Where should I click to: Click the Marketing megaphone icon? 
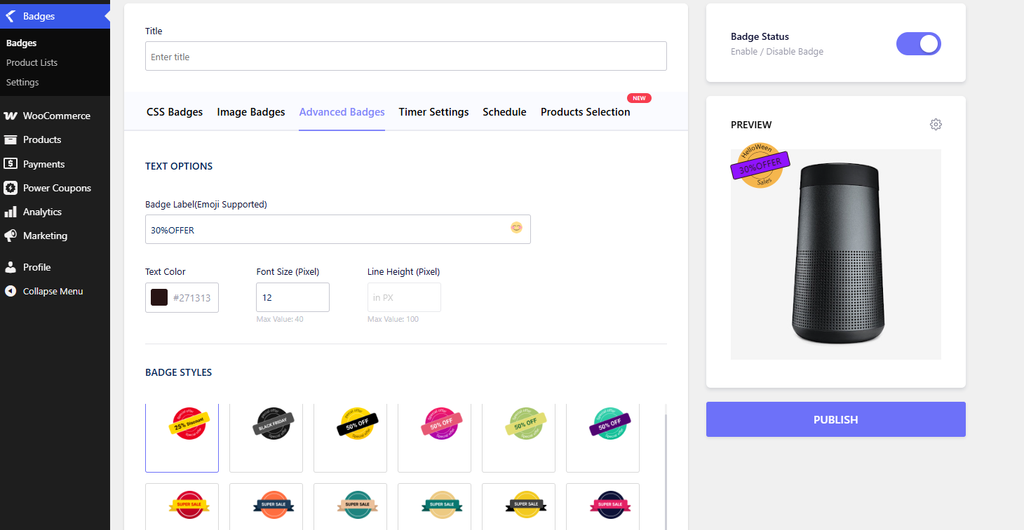[x=10, y=236]
